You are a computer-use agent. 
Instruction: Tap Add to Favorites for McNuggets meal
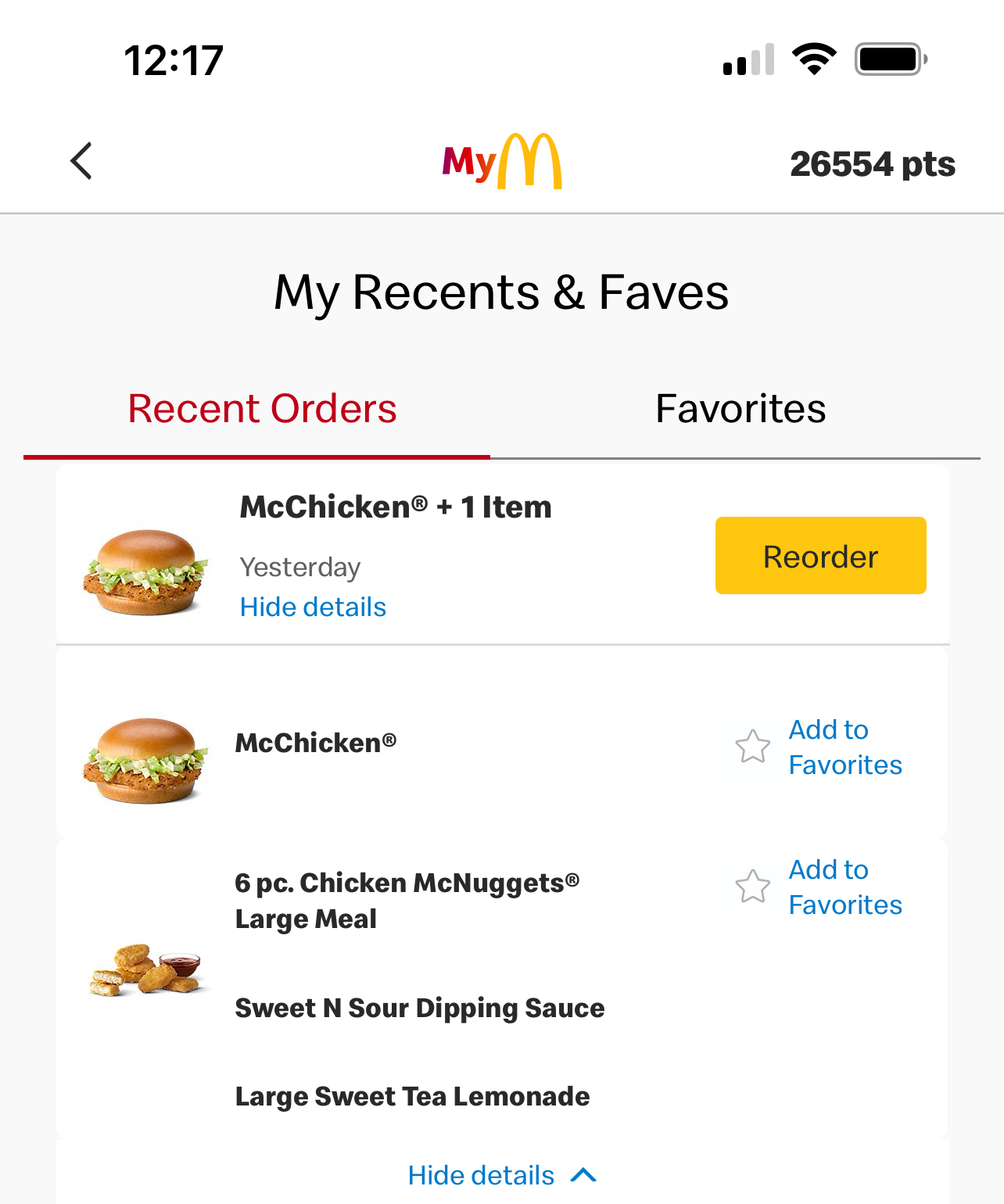pos(844,887)
